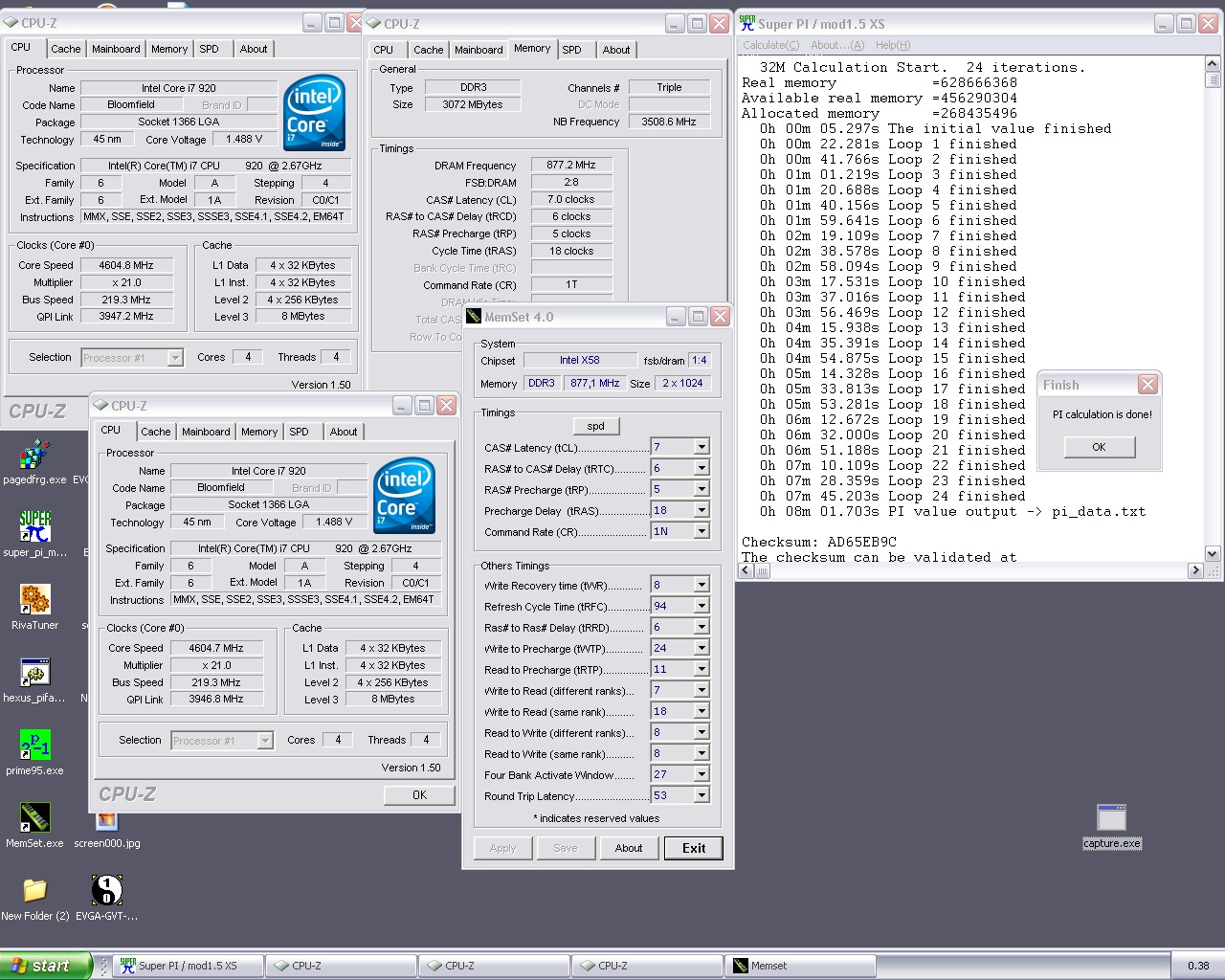1225x980 pixels.
Task: Click Super PI horizontal scrollbar right arrow
Action: coord(1195,570)
